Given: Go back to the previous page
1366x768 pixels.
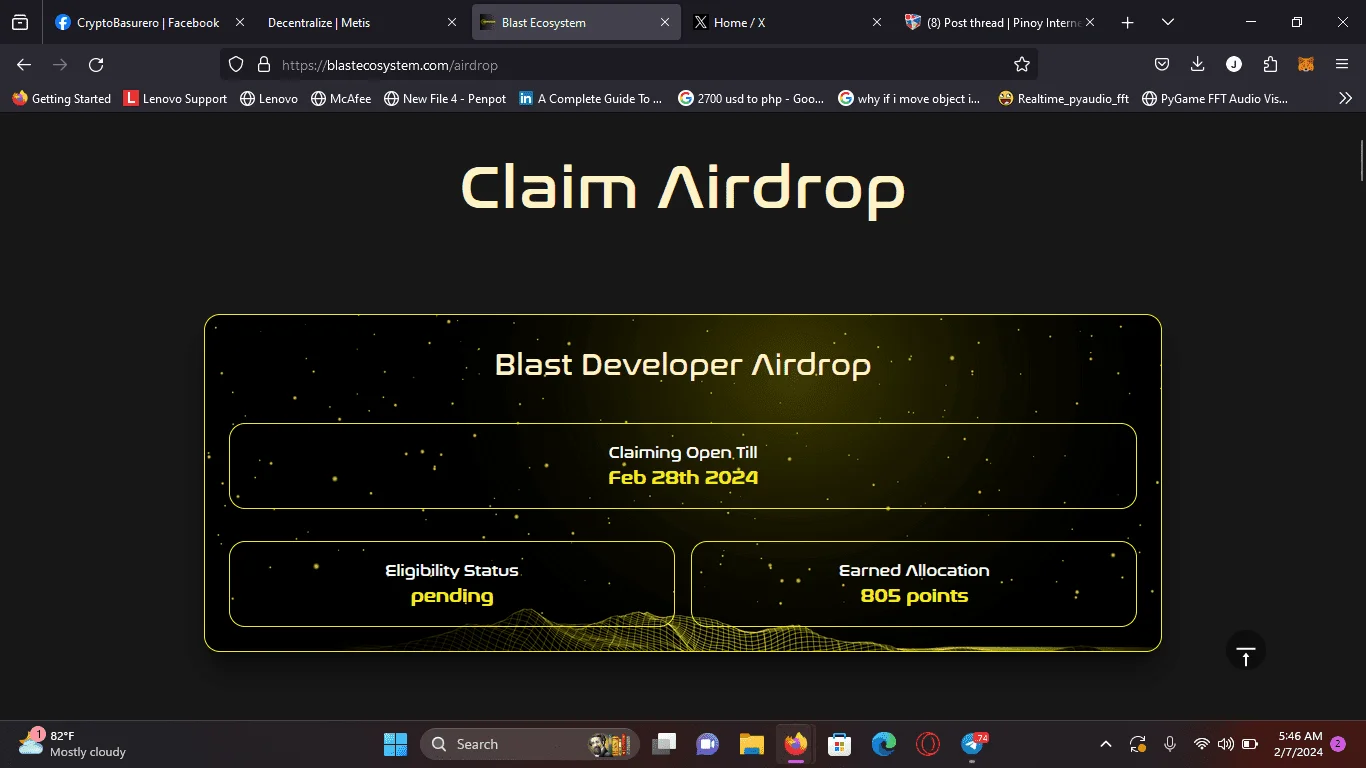Looking at the screenshot, I should 24,64.
